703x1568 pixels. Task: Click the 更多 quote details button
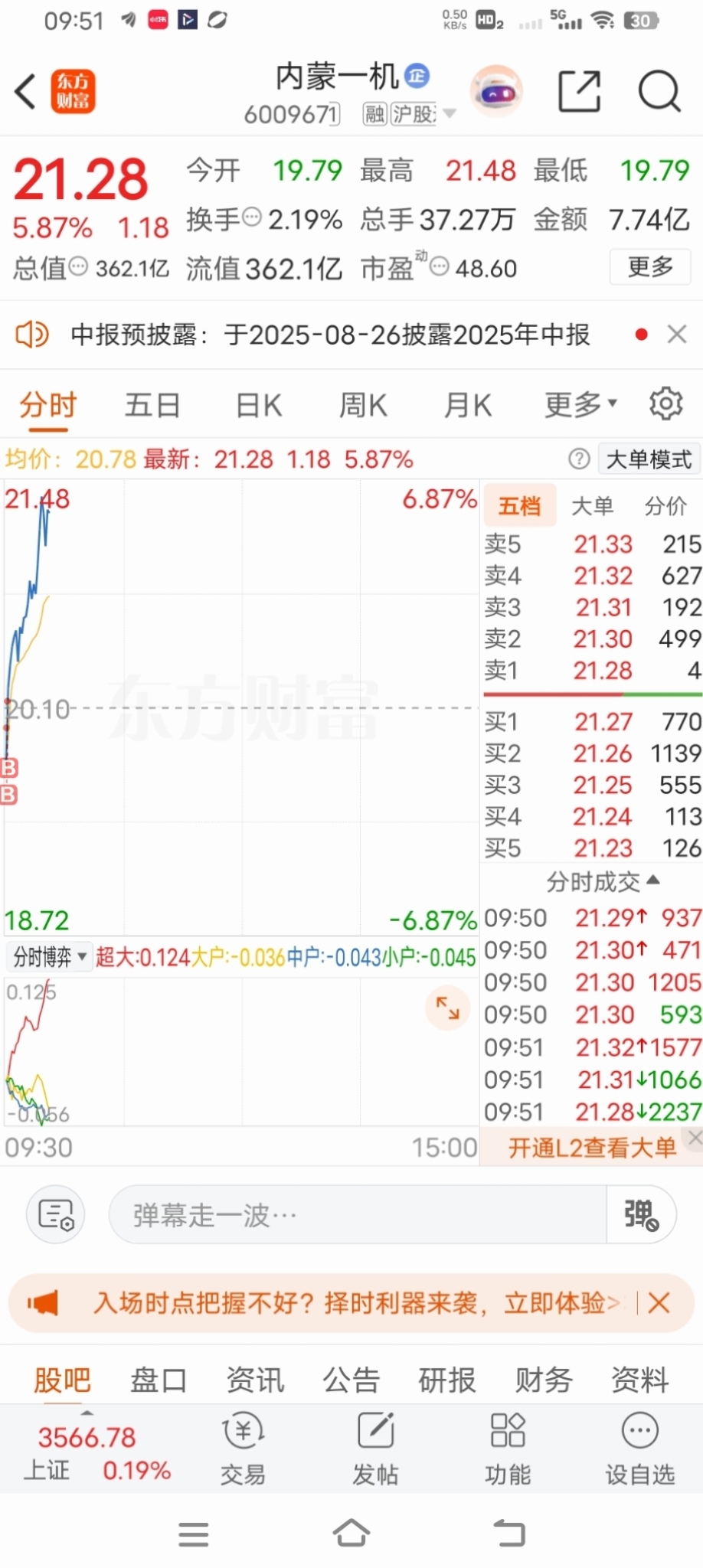pyautogui.click(x=650, y=266)
